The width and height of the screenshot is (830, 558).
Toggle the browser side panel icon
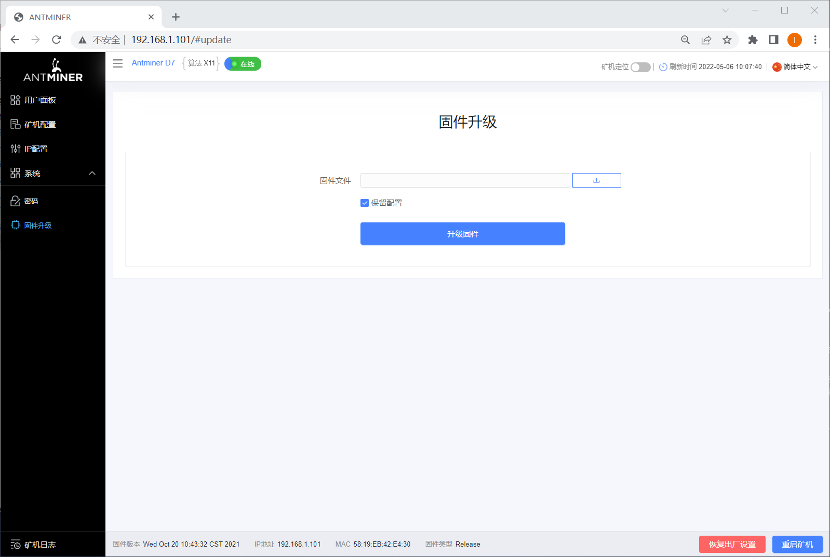pyautogui.click(x=773, y=40)
